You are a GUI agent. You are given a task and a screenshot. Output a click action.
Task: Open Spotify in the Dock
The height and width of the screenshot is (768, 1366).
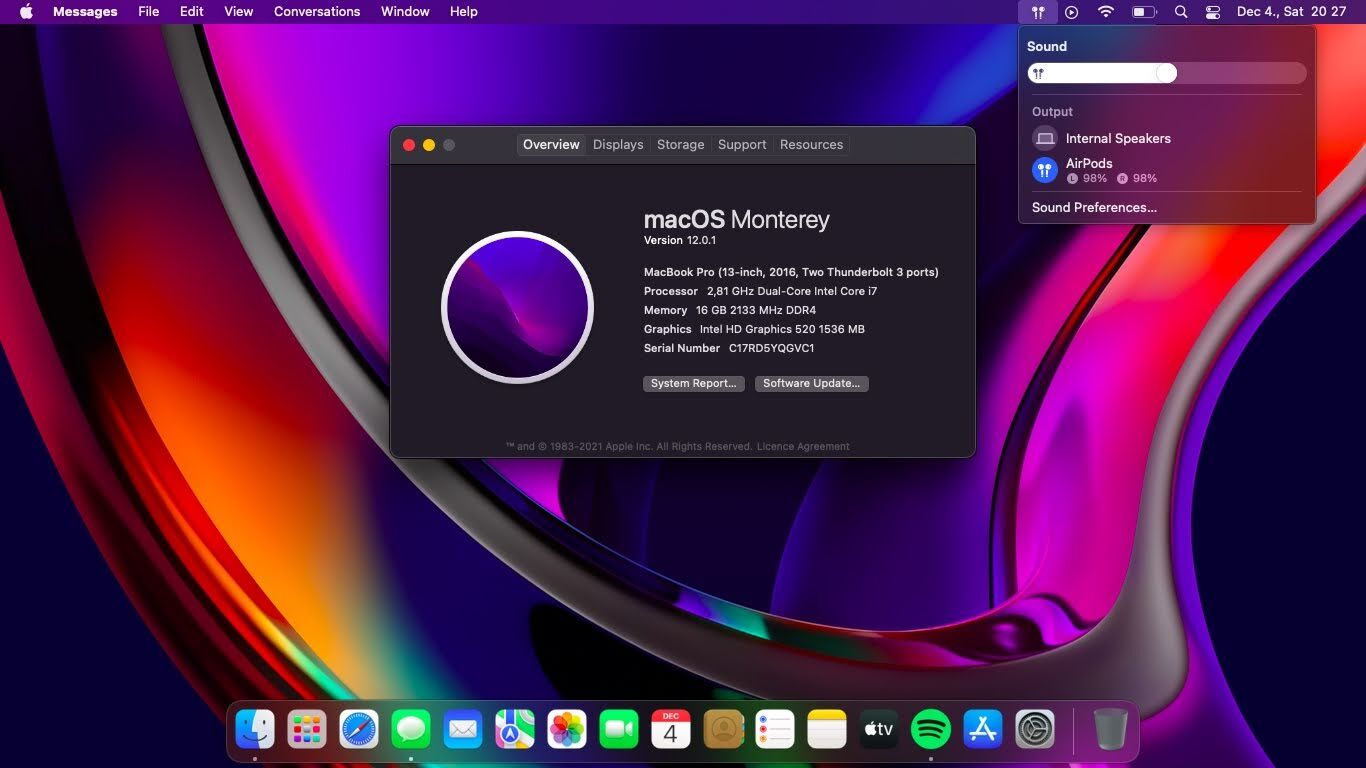click(931, 729)
